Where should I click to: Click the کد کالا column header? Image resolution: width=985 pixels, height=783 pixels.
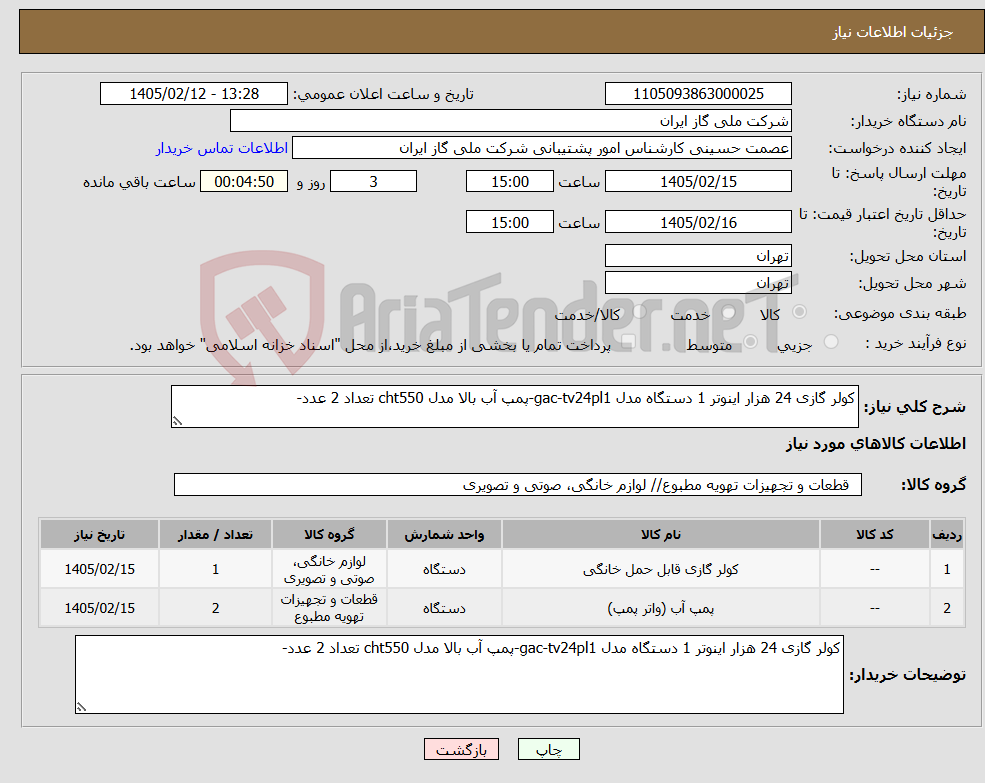coord(875,534)
